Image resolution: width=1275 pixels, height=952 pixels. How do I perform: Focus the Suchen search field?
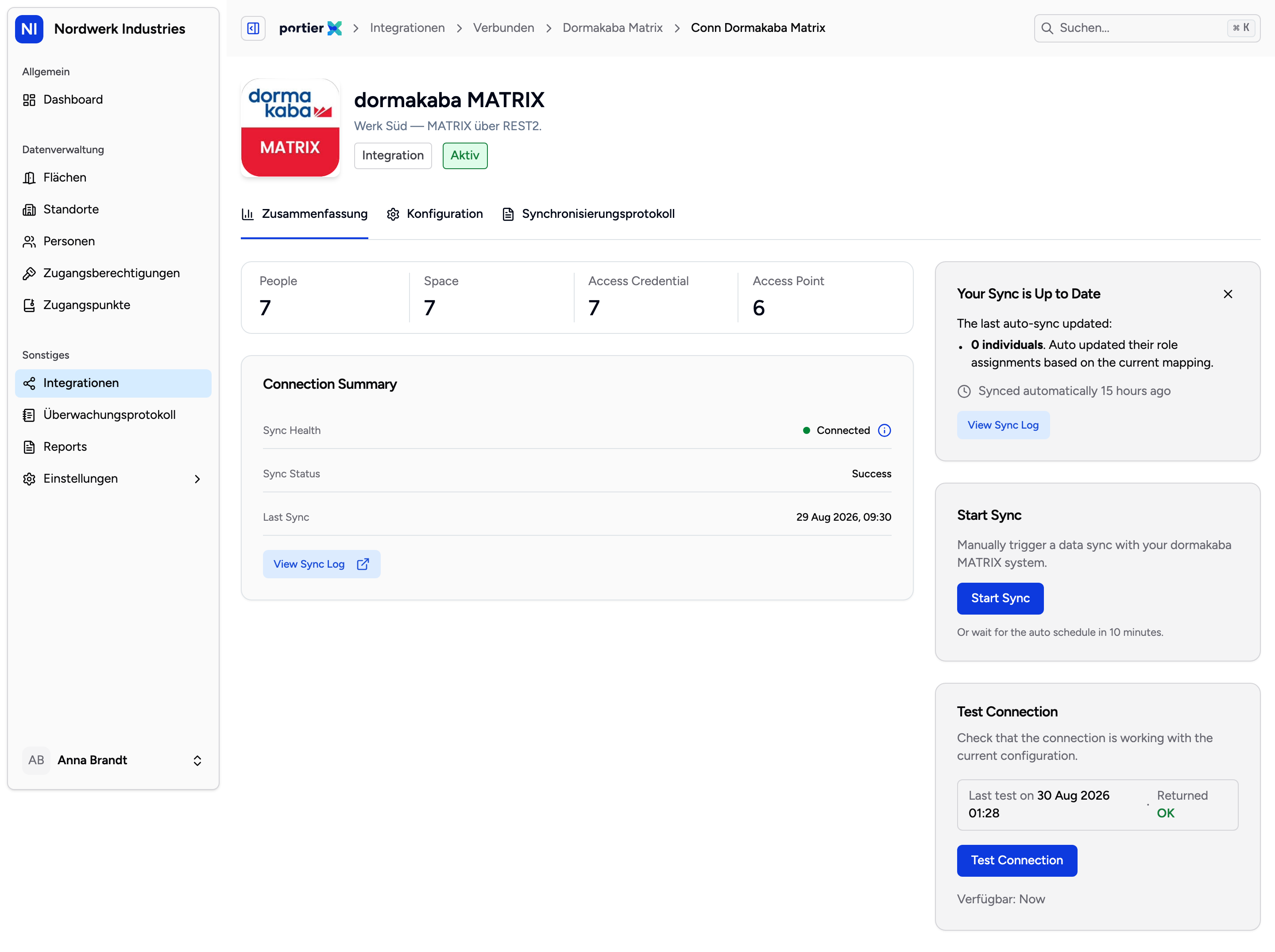(x=1147, y=28)
